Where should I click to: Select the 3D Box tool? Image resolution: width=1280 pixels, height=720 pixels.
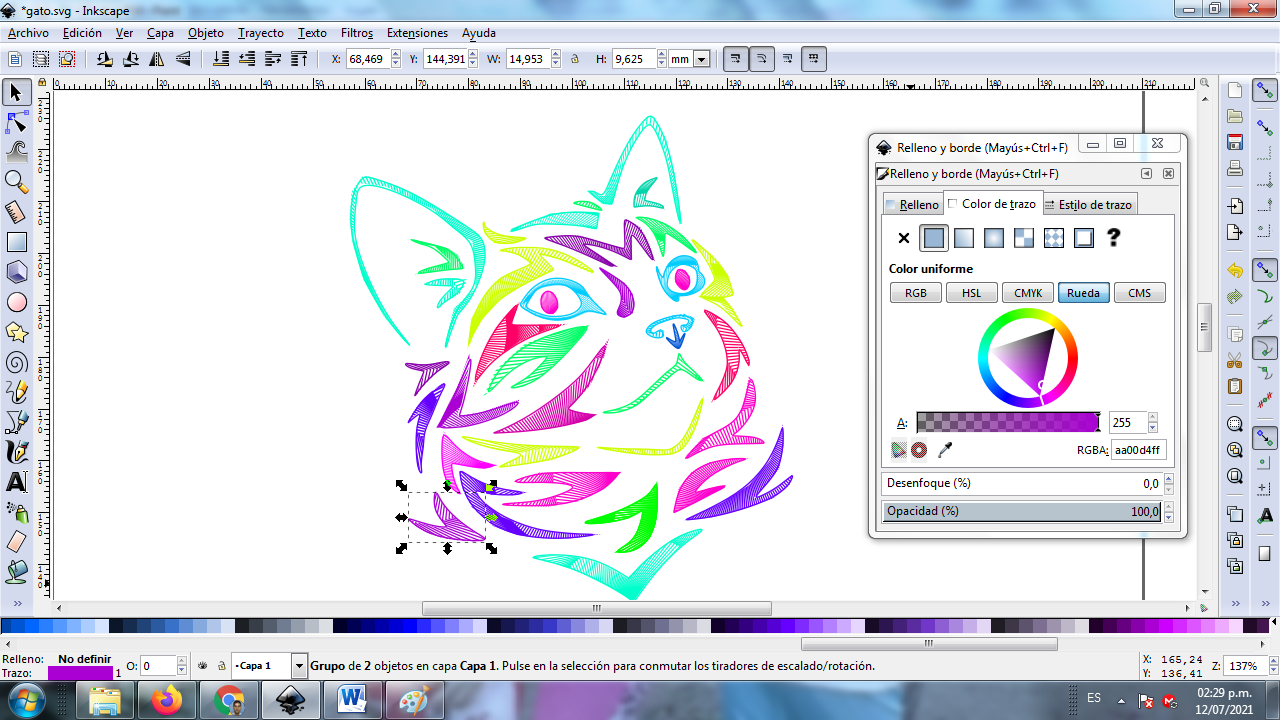pyautogui.click(x=16, y=272)
